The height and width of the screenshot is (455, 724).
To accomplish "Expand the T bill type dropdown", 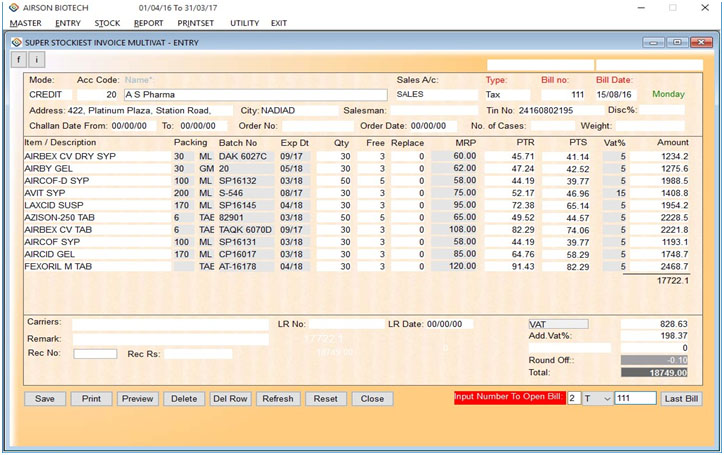I will click(606, 398).
